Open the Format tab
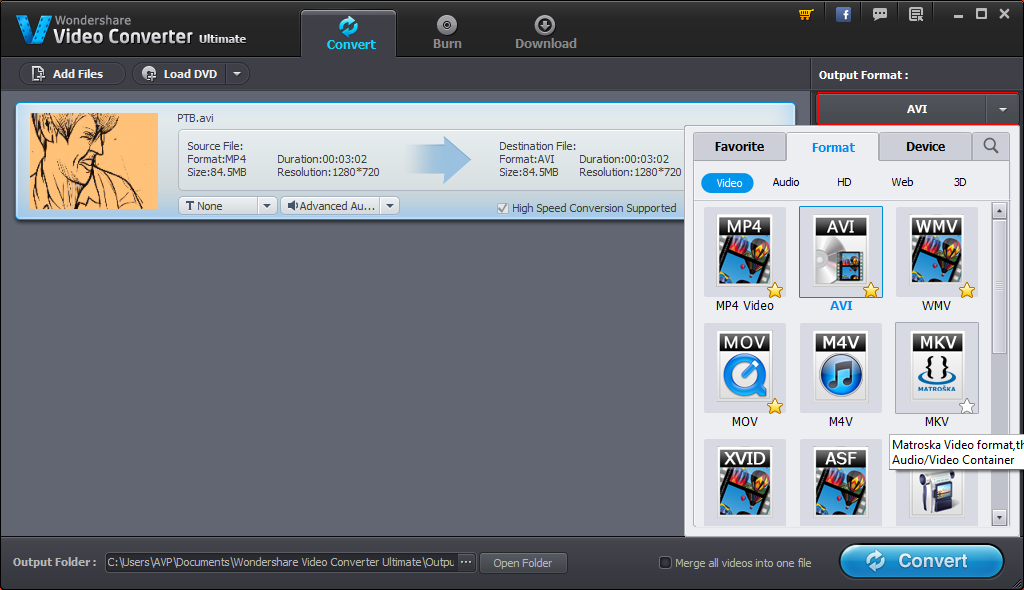Viewport: 1024px width, 590px height. pyautogui.click(x=833, y=147)
